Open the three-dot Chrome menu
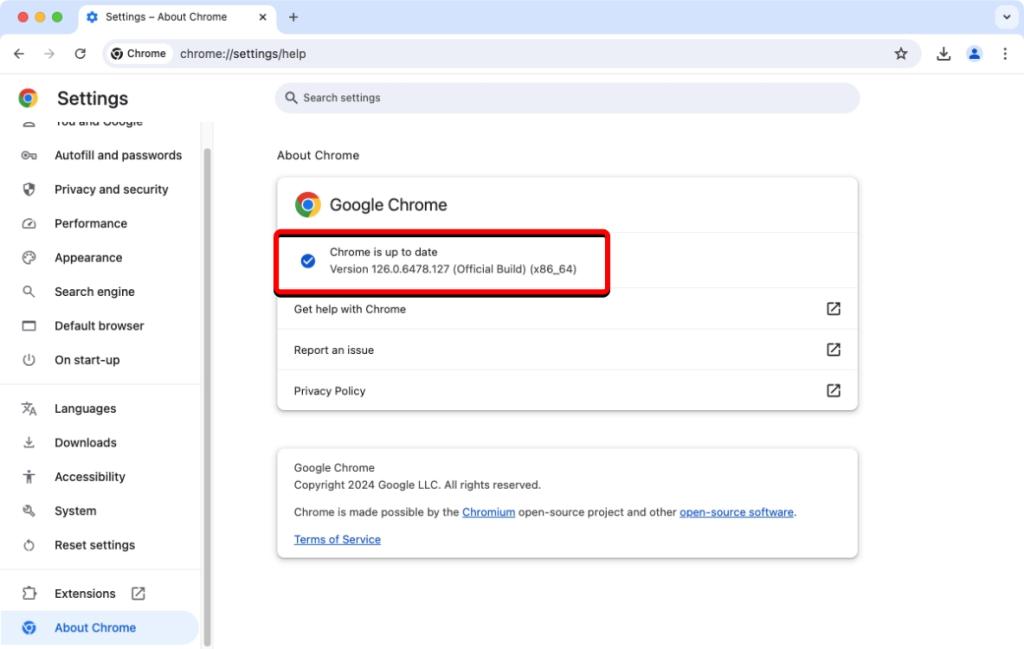 point(1006,53)
